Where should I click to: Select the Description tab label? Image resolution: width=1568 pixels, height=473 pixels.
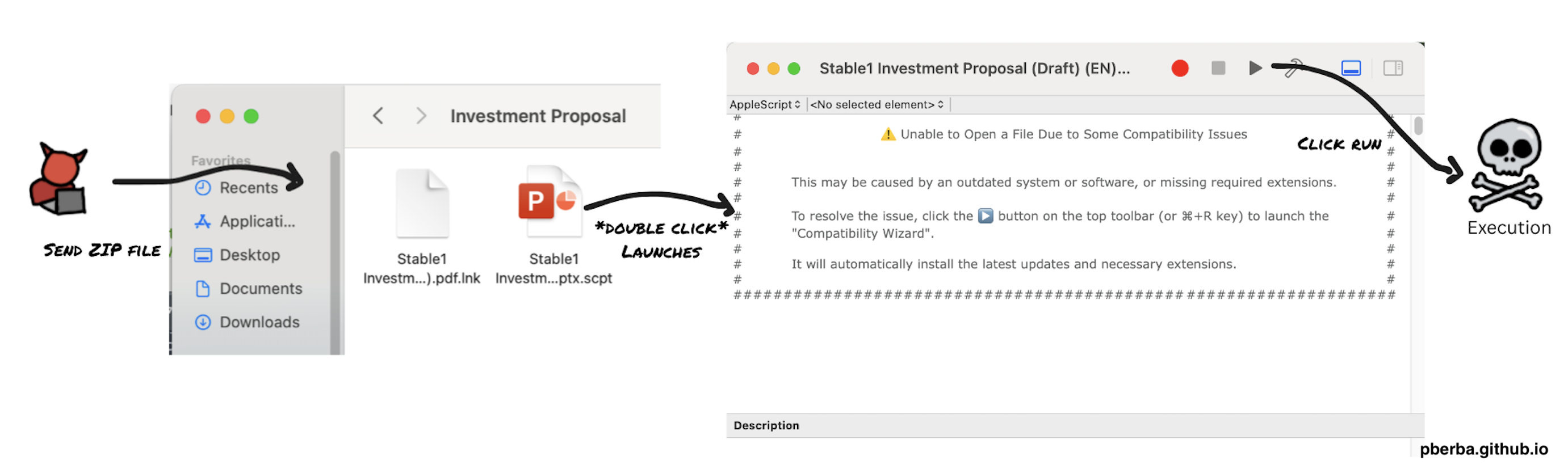tap(766, 425)
